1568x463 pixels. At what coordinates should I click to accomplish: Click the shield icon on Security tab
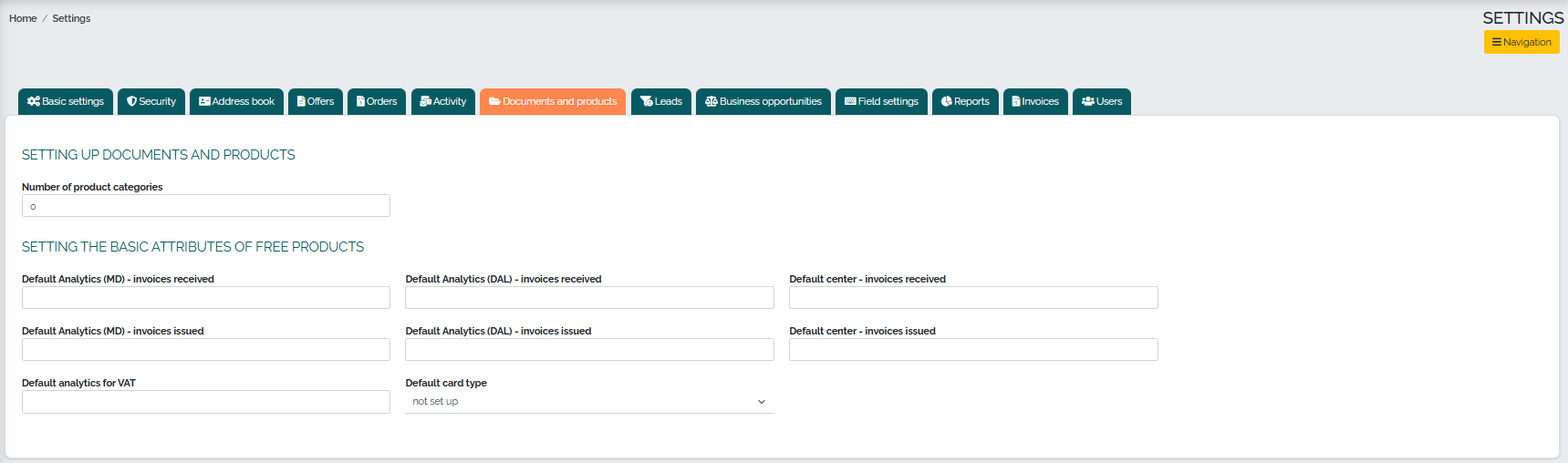[x=132, y=102]
